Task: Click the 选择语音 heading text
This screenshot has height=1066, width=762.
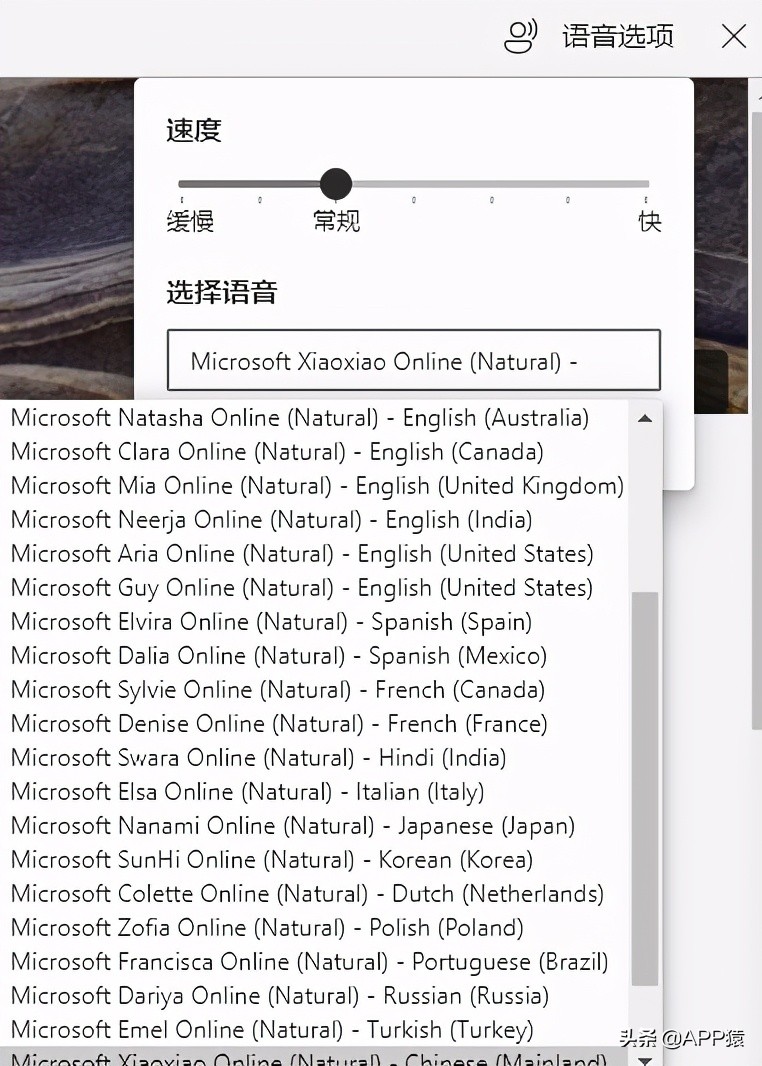Action: pos(222,292)
